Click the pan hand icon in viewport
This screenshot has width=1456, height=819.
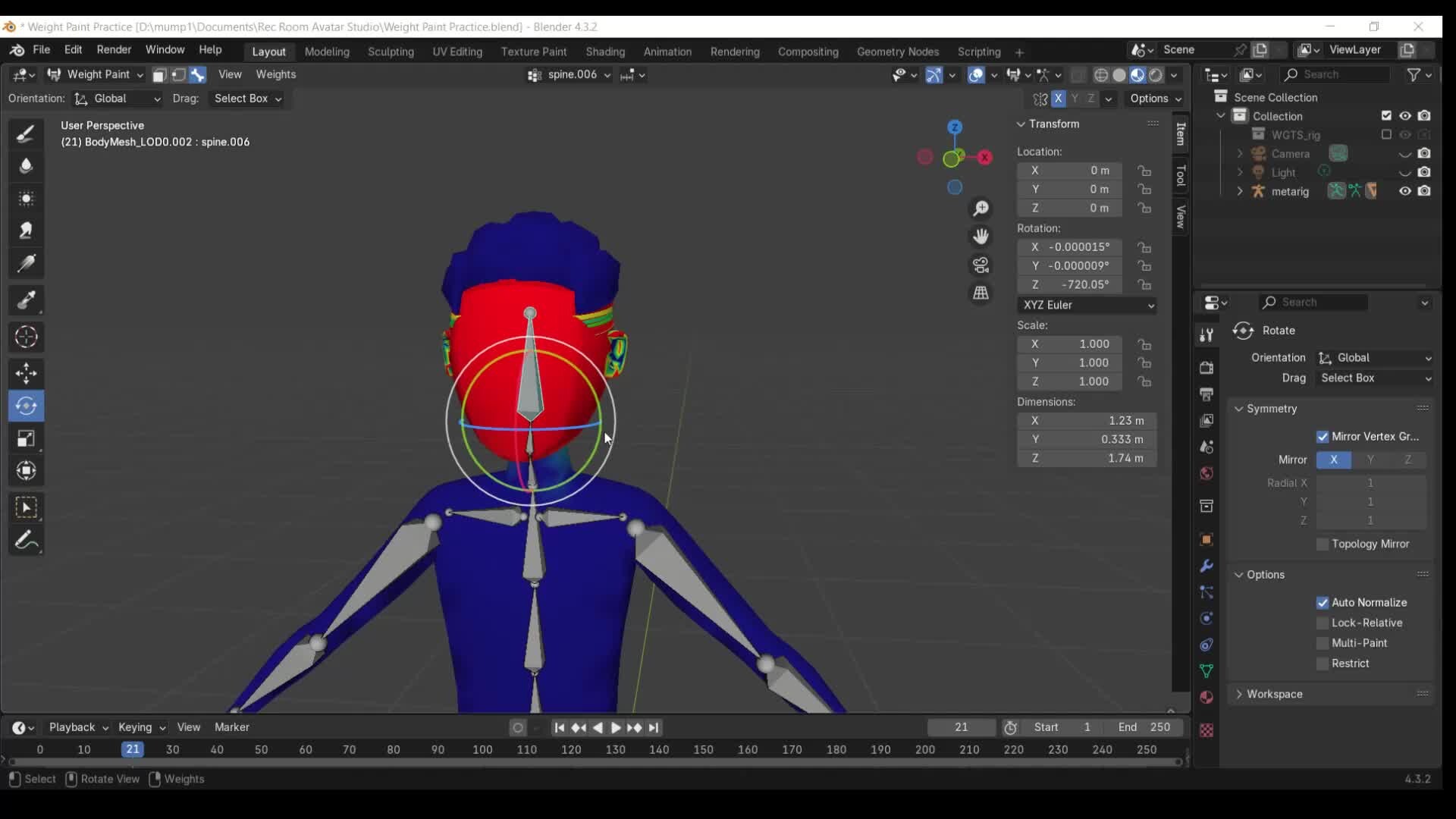click(981, 237)
